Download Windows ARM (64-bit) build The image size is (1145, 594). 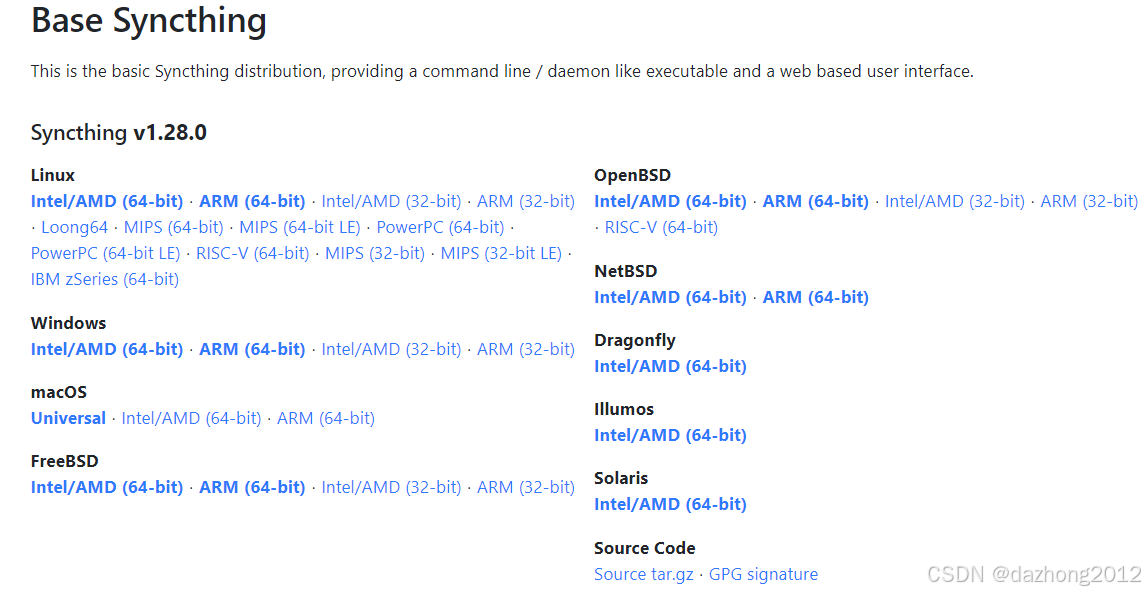[252, 349]
